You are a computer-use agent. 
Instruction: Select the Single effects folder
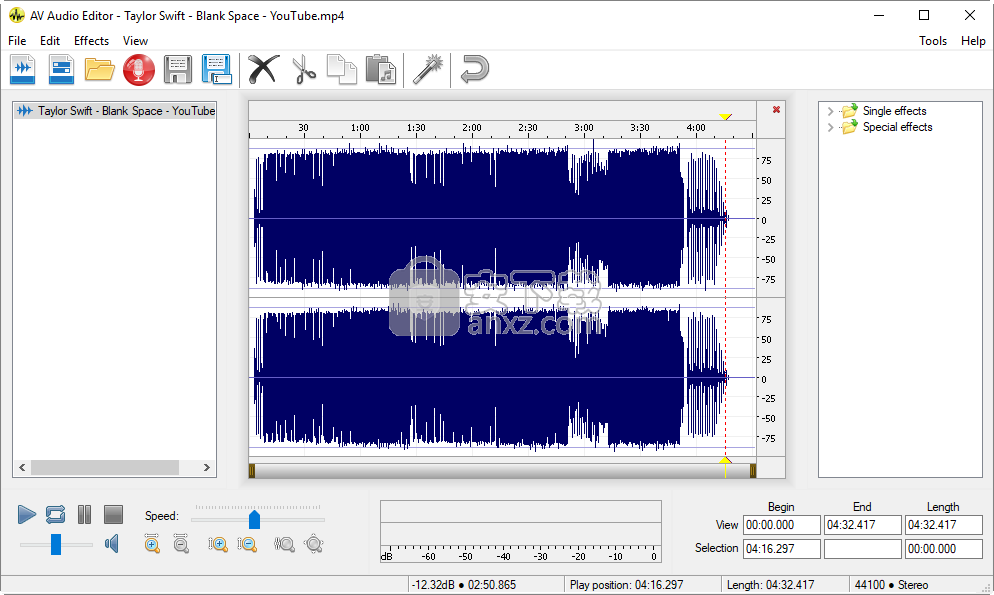[x=894, y=111]
